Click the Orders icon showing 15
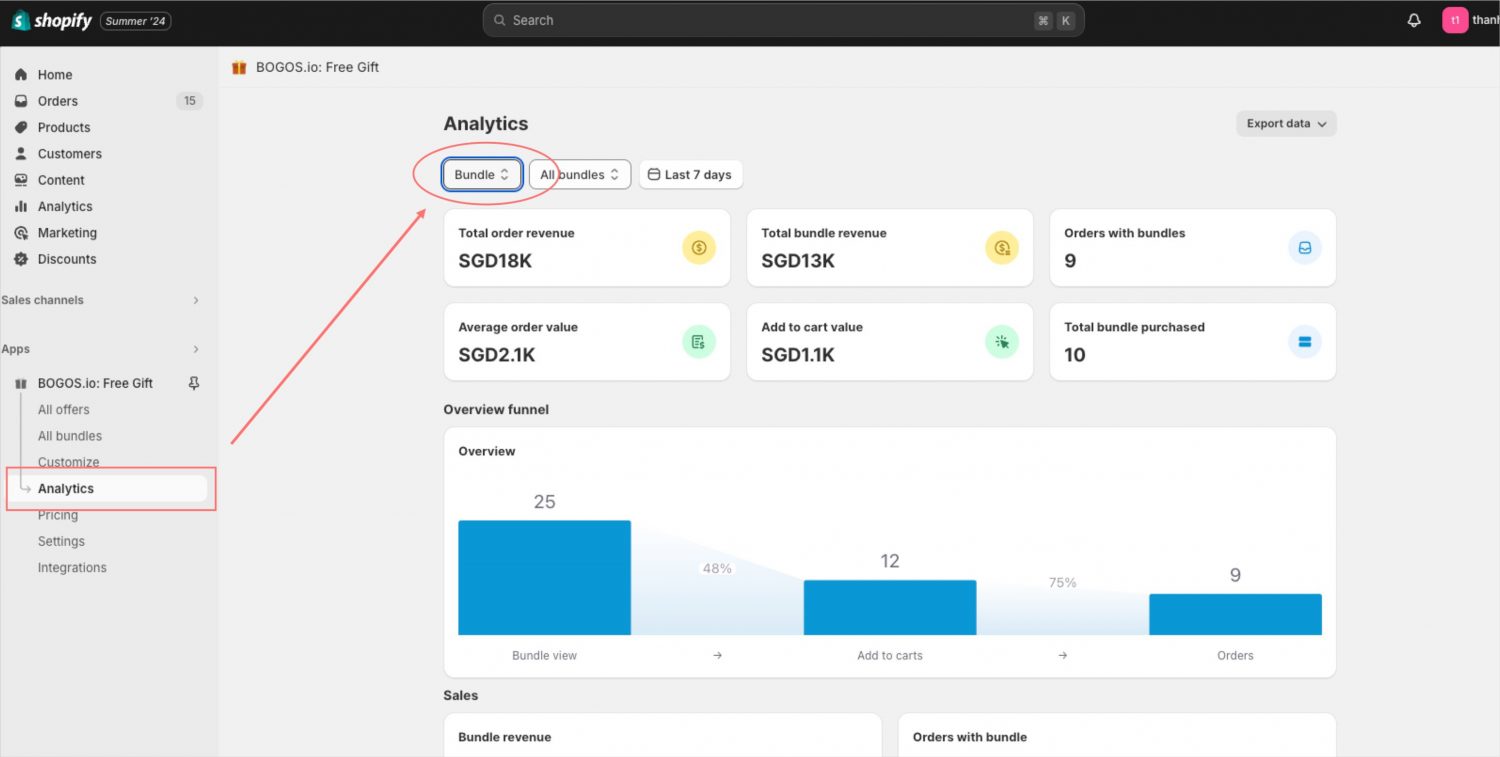Image resolution: width=1500 pixels, height=757 pixels. 22,100
